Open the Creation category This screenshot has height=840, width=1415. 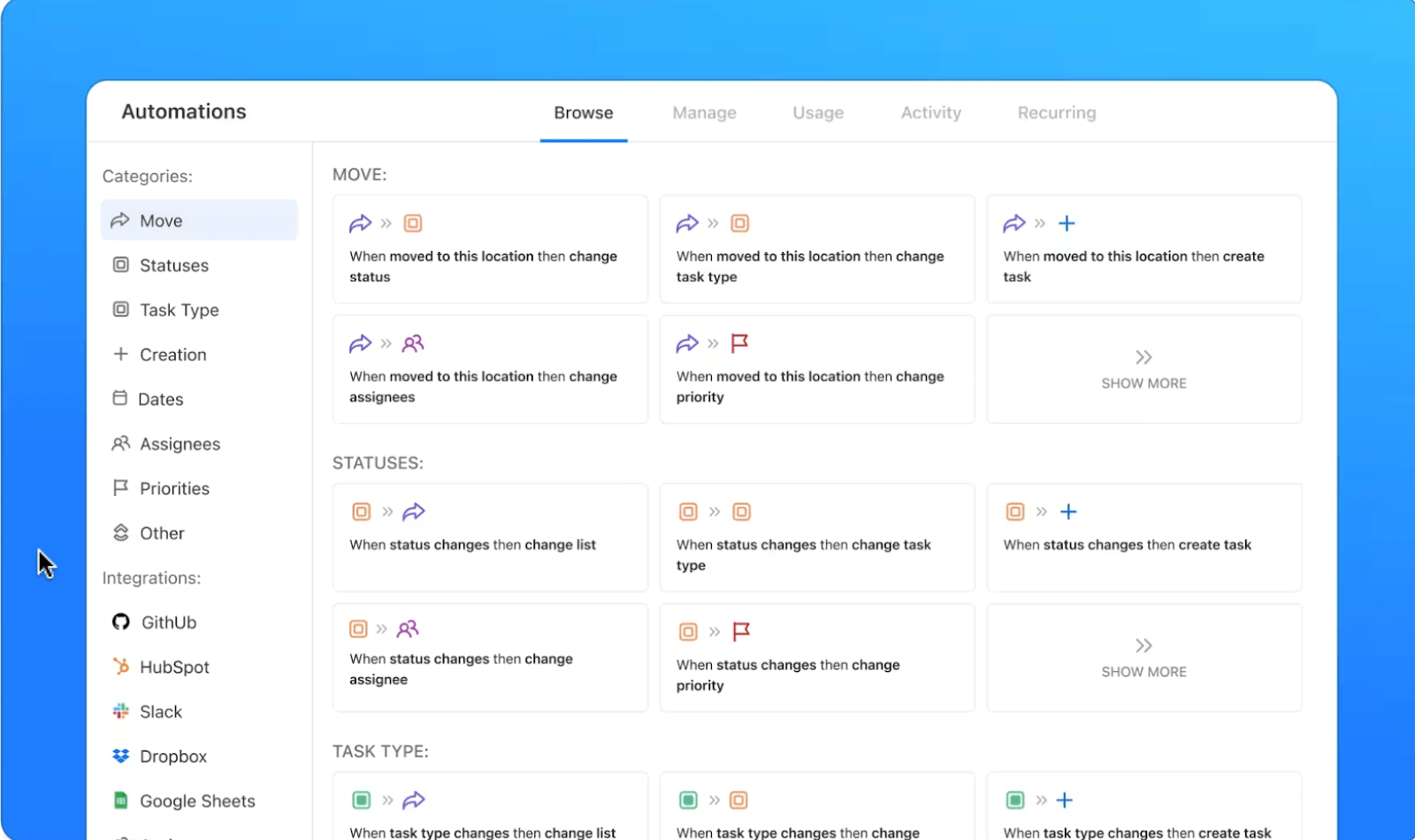coord(173,354)
